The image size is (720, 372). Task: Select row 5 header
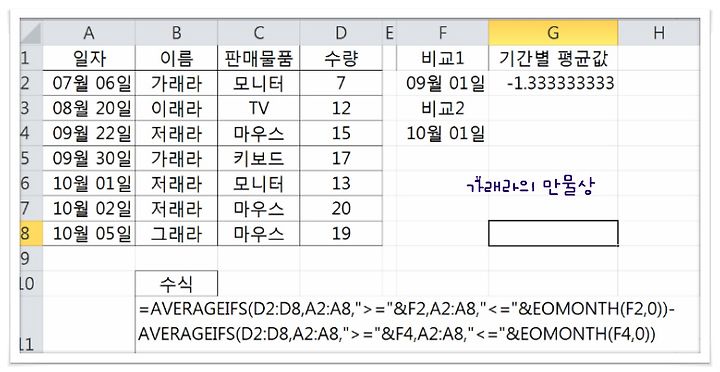click(x=31, y=158)
